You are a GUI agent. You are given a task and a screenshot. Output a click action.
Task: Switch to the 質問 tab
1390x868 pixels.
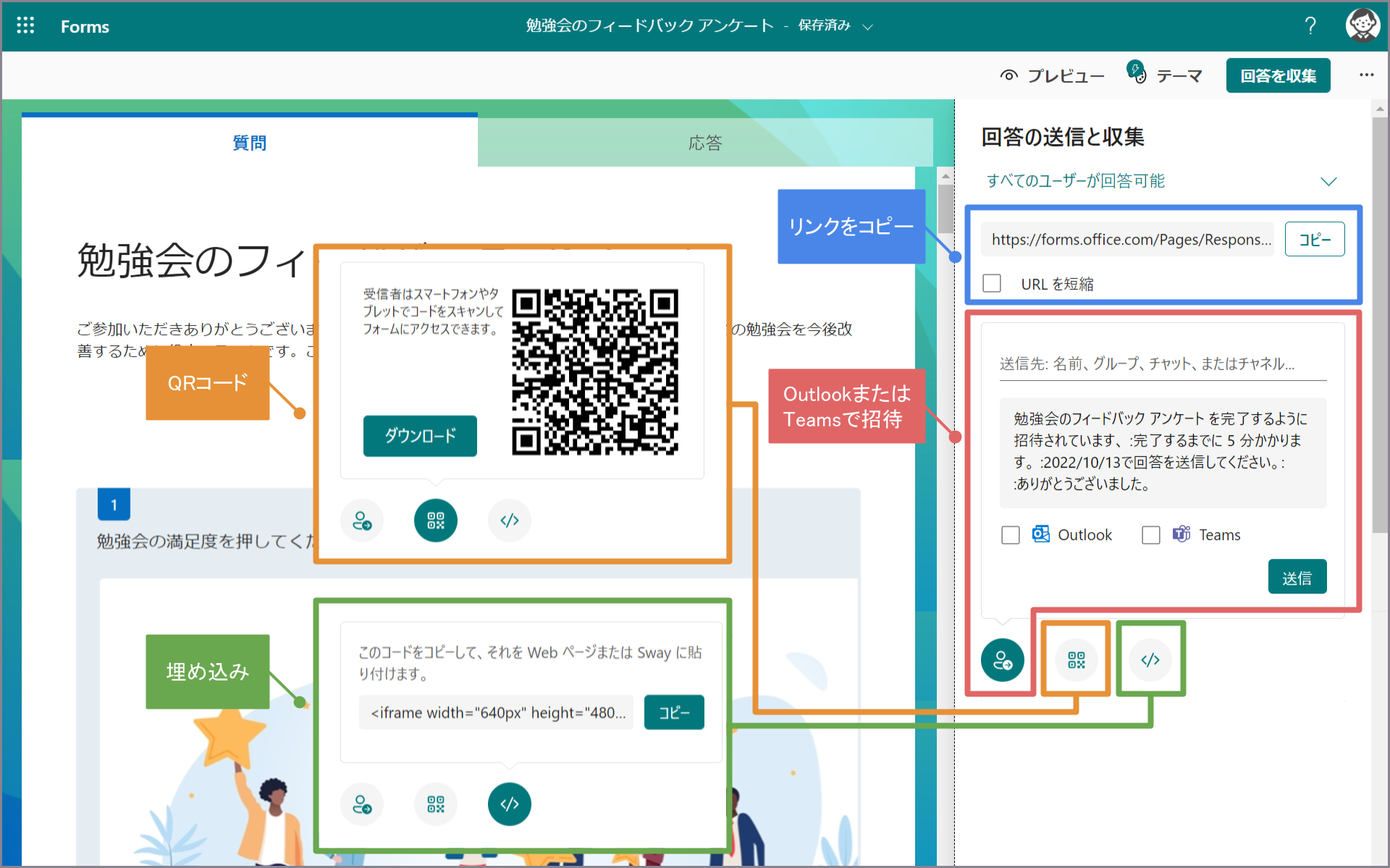tap(250, 143)
